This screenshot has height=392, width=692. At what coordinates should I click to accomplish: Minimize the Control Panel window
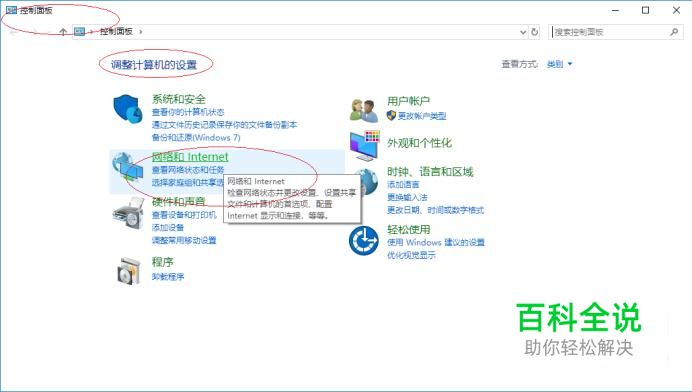(x=616, y=10)
